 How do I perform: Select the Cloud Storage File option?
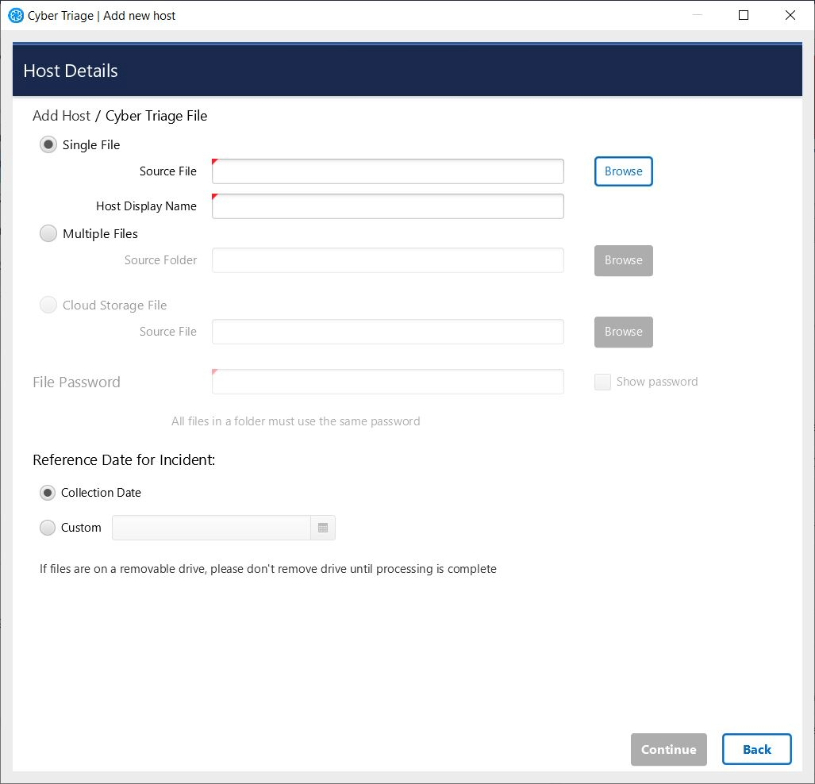pyautogui.click(x=48, y=306)
